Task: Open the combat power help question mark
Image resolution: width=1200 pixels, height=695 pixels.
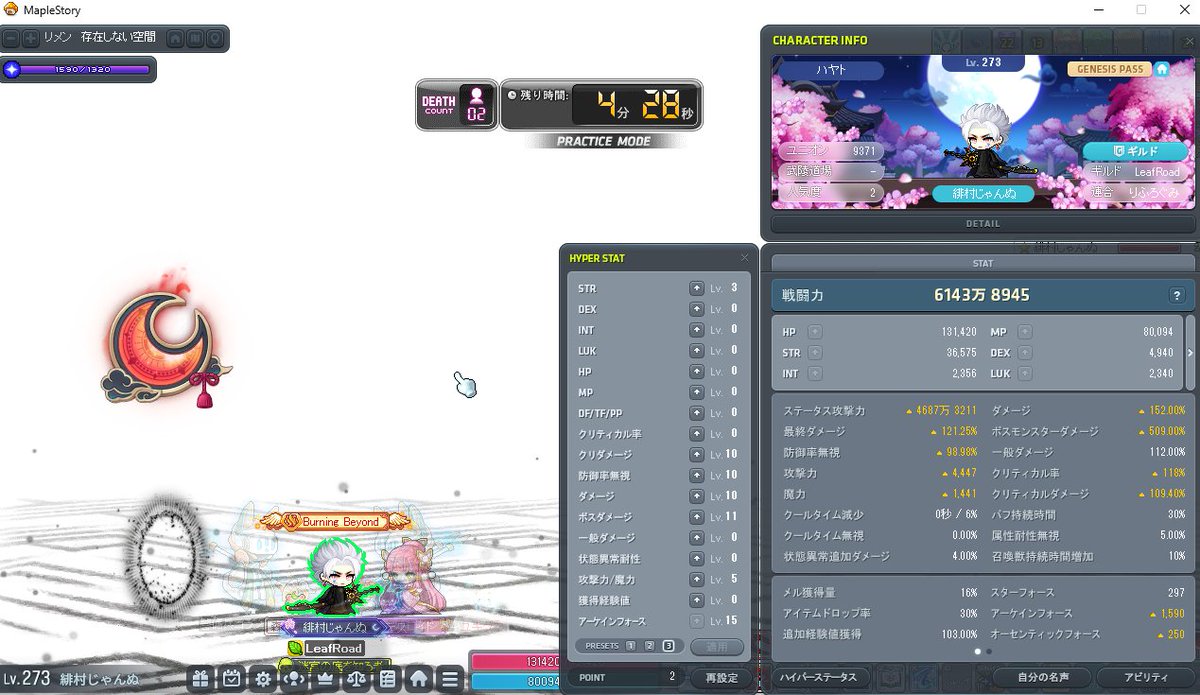Action: [1177, 295]
